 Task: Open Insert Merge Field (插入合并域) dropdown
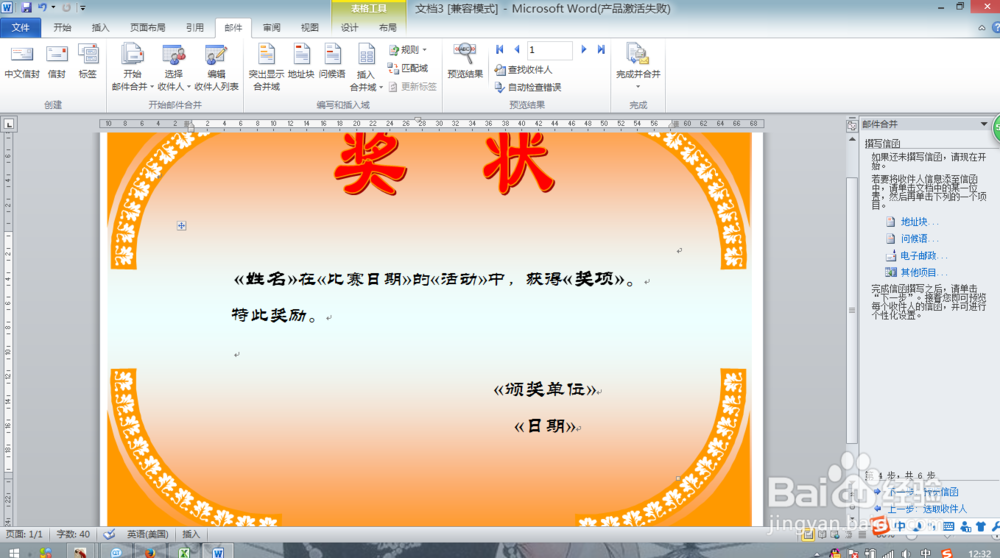coord(366,68)
